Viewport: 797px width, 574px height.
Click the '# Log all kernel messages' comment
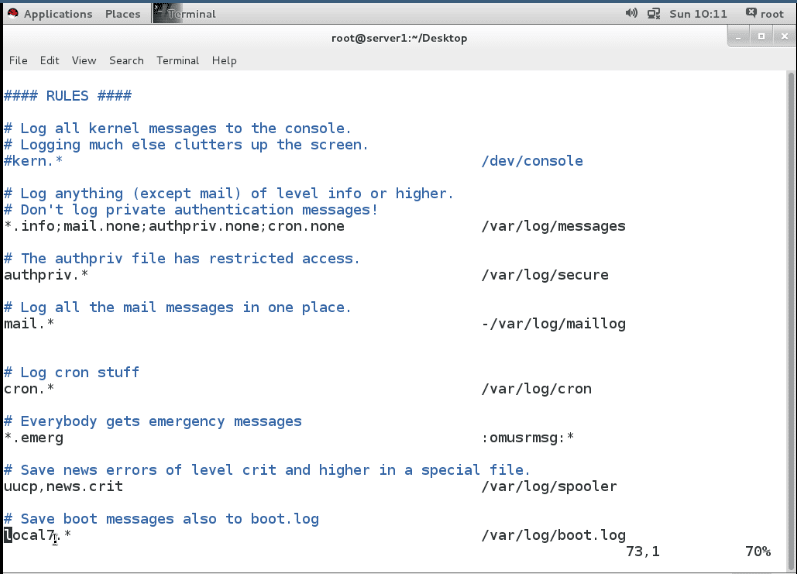pyautogui.click(x=177, y=128)
